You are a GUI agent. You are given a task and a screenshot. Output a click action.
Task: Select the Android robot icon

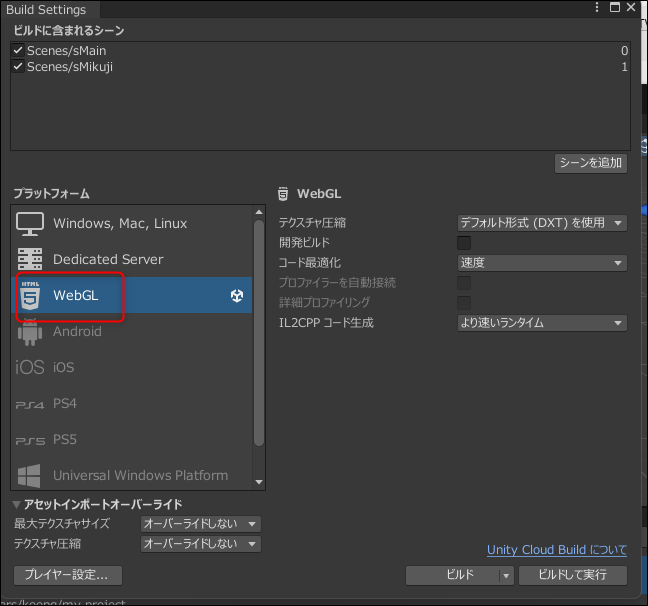pyautogui.click(x=30, y=332)
